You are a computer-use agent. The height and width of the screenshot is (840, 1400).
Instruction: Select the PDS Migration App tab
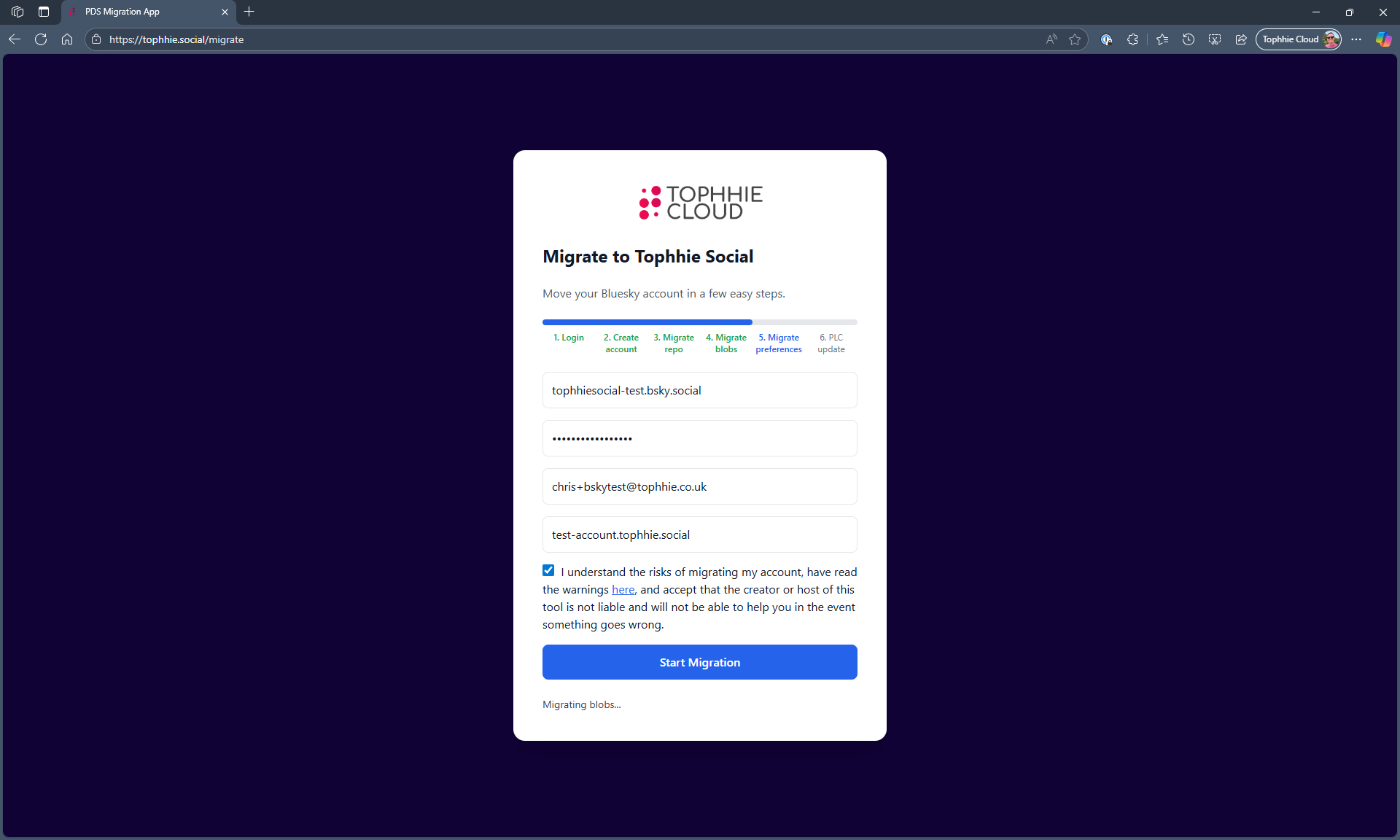149,12
